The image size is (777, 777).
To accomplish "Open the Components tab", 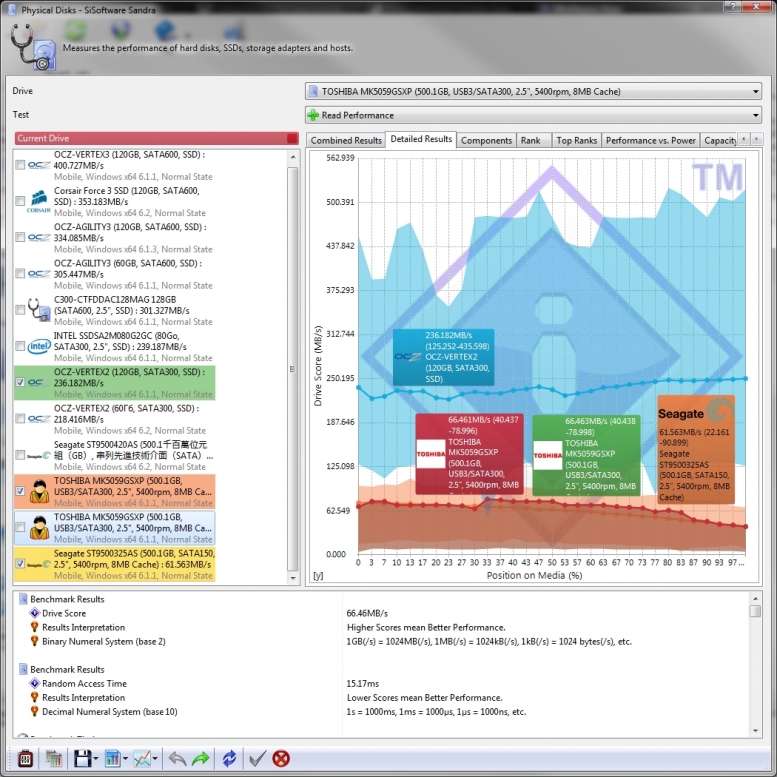I will click(486, 140).
